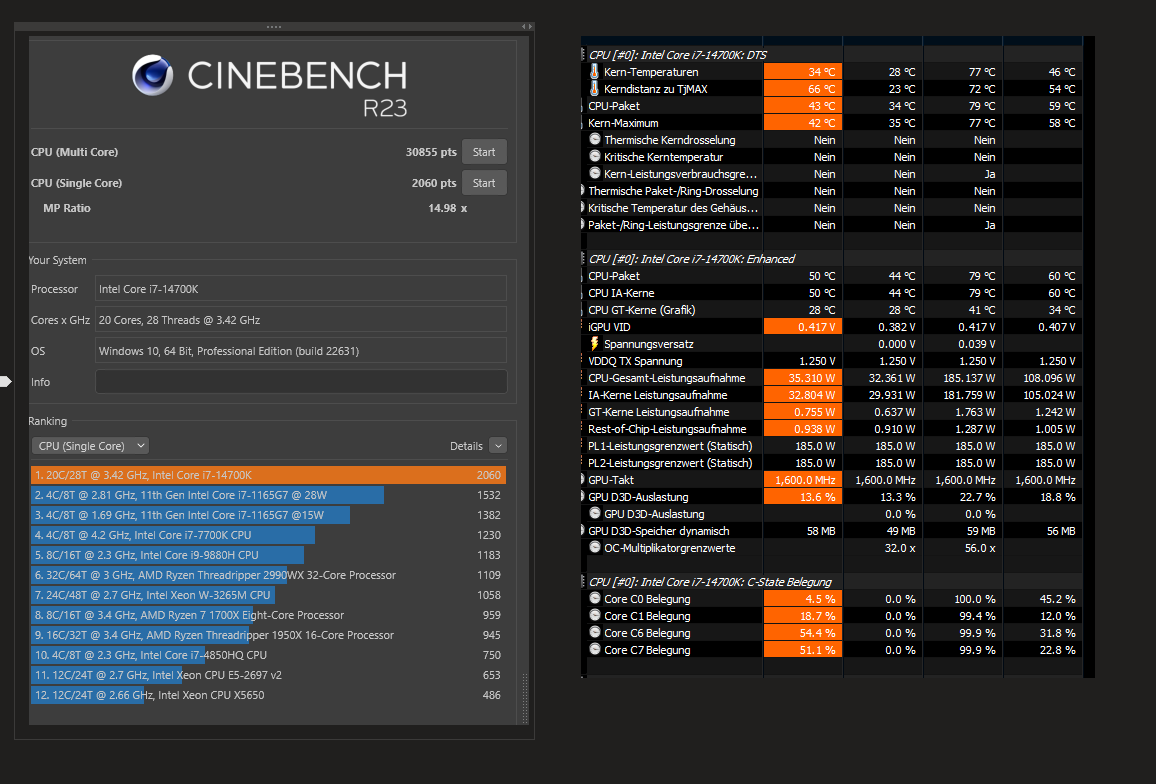1156x784 pixels.
Task: Select ranking row 6 Threadripper 2990WX
Action: click(268, 575)
